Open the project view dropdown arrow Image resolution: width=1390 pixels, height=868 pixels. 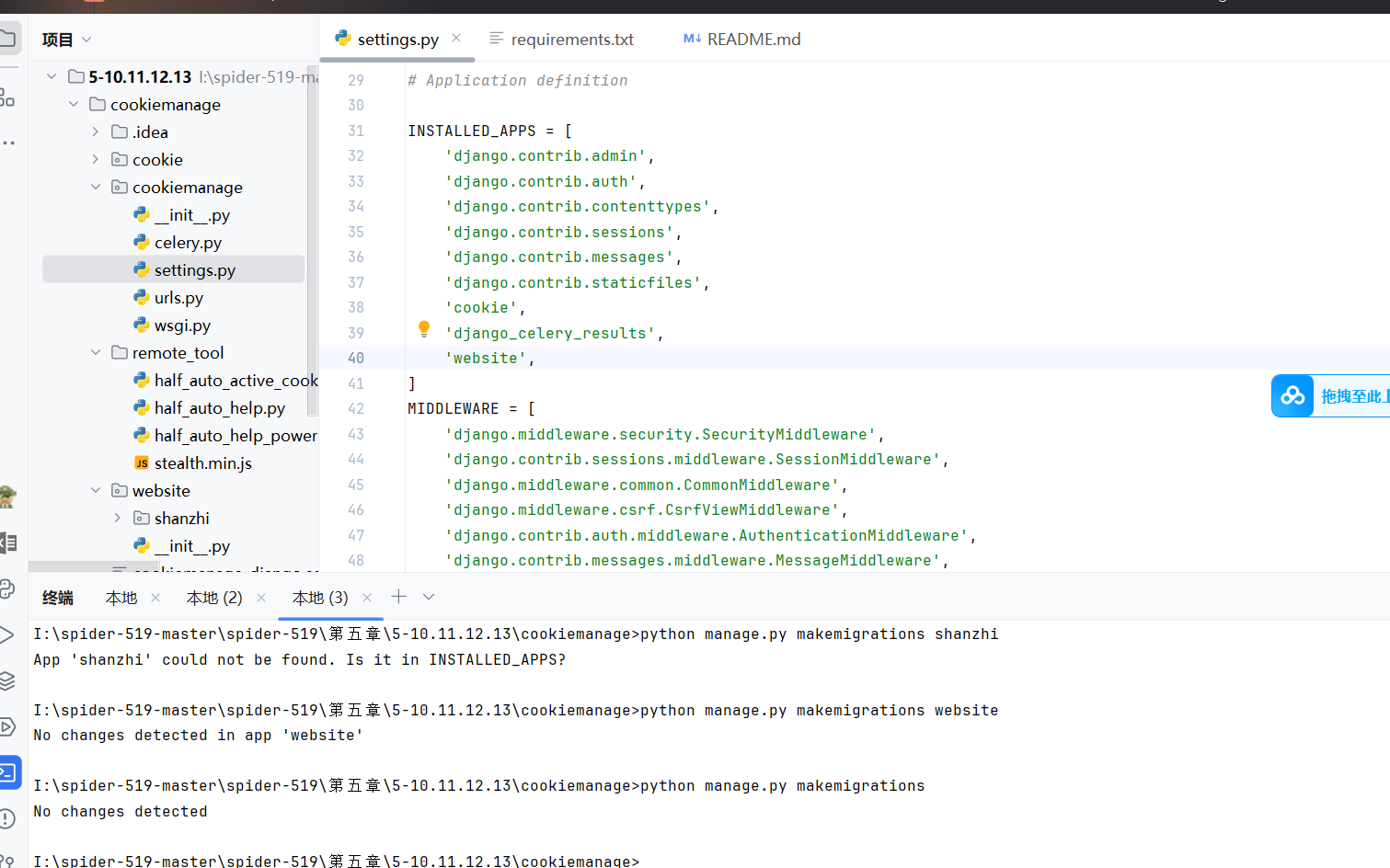pyautogui.click(x=87, y=40)
